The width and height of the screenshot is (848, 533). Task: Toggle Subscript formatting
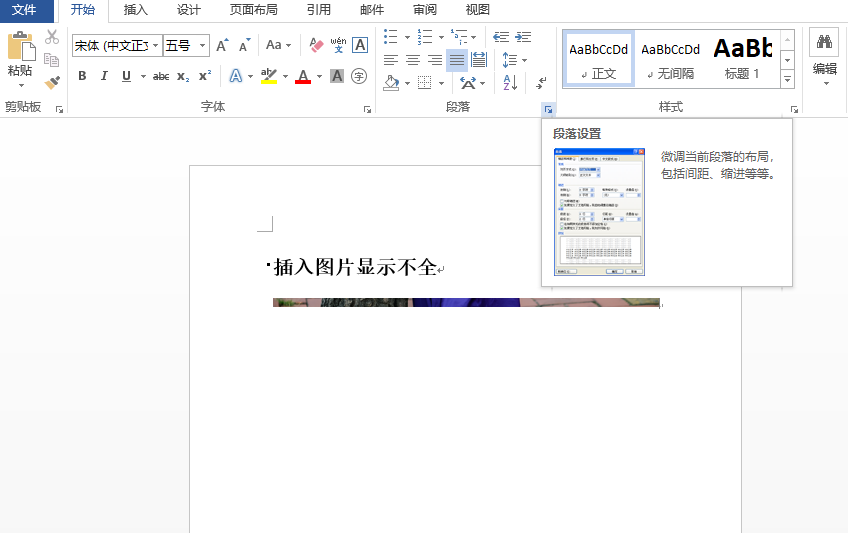(x=183, y=77)
